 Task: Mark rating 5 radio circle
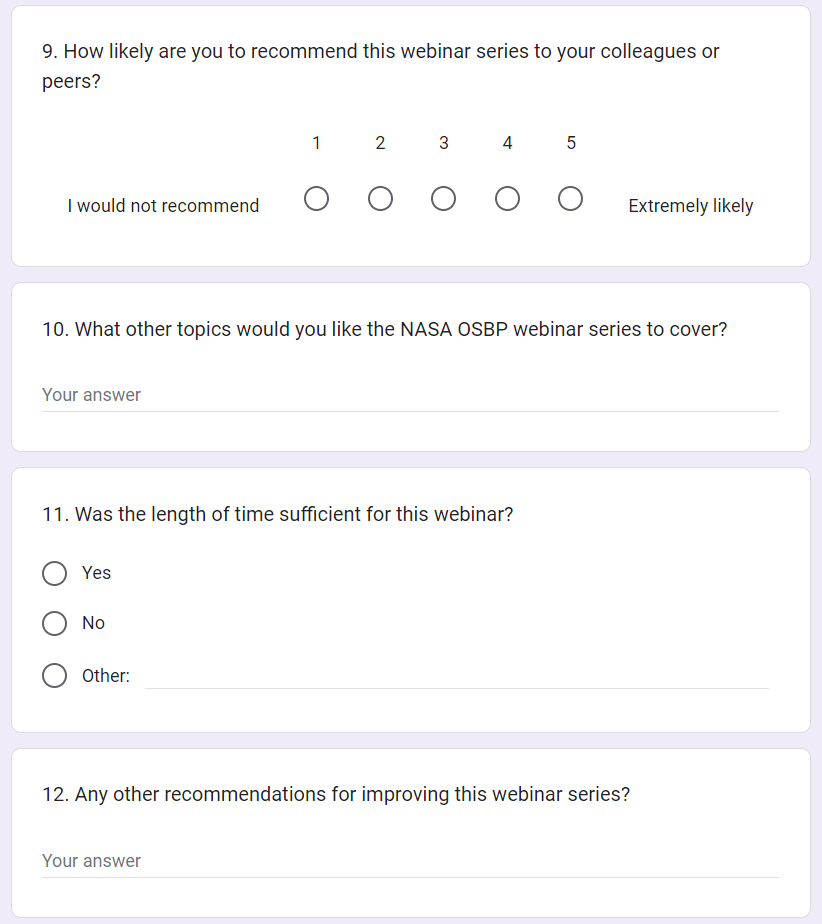point(571,200)
